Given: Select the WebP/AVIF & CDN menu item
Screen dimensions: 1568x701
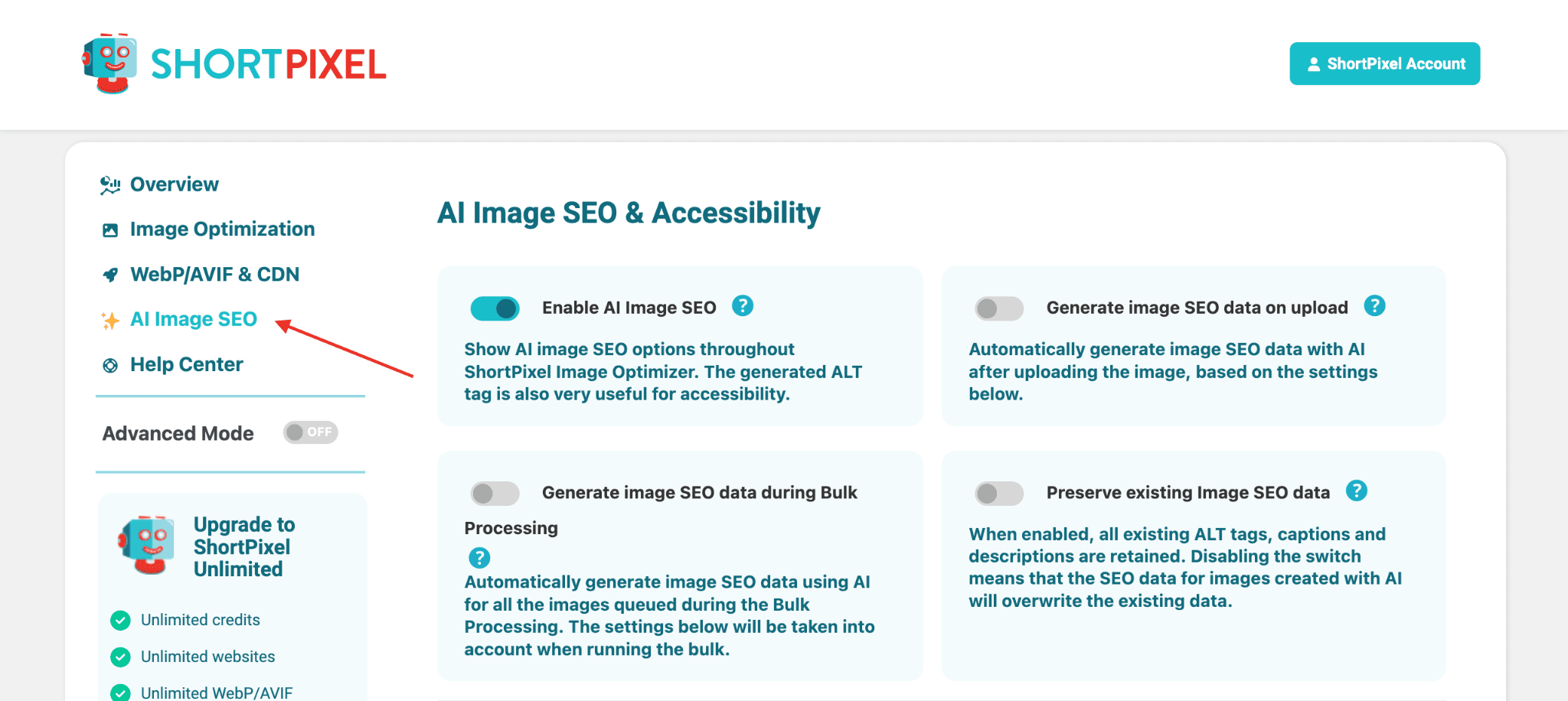Looking at the screenshot, I should click(x=214, y=274).
